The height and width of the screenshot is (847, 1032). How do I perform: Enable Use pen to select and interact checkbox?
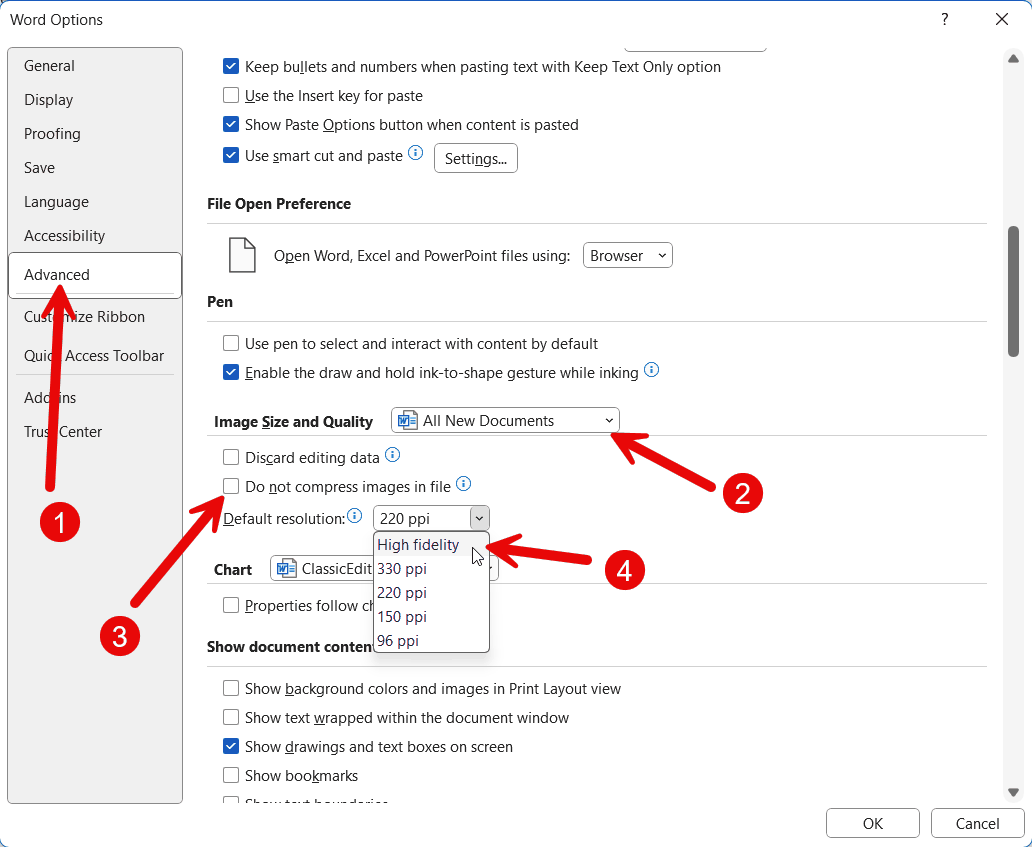(230, 344)
